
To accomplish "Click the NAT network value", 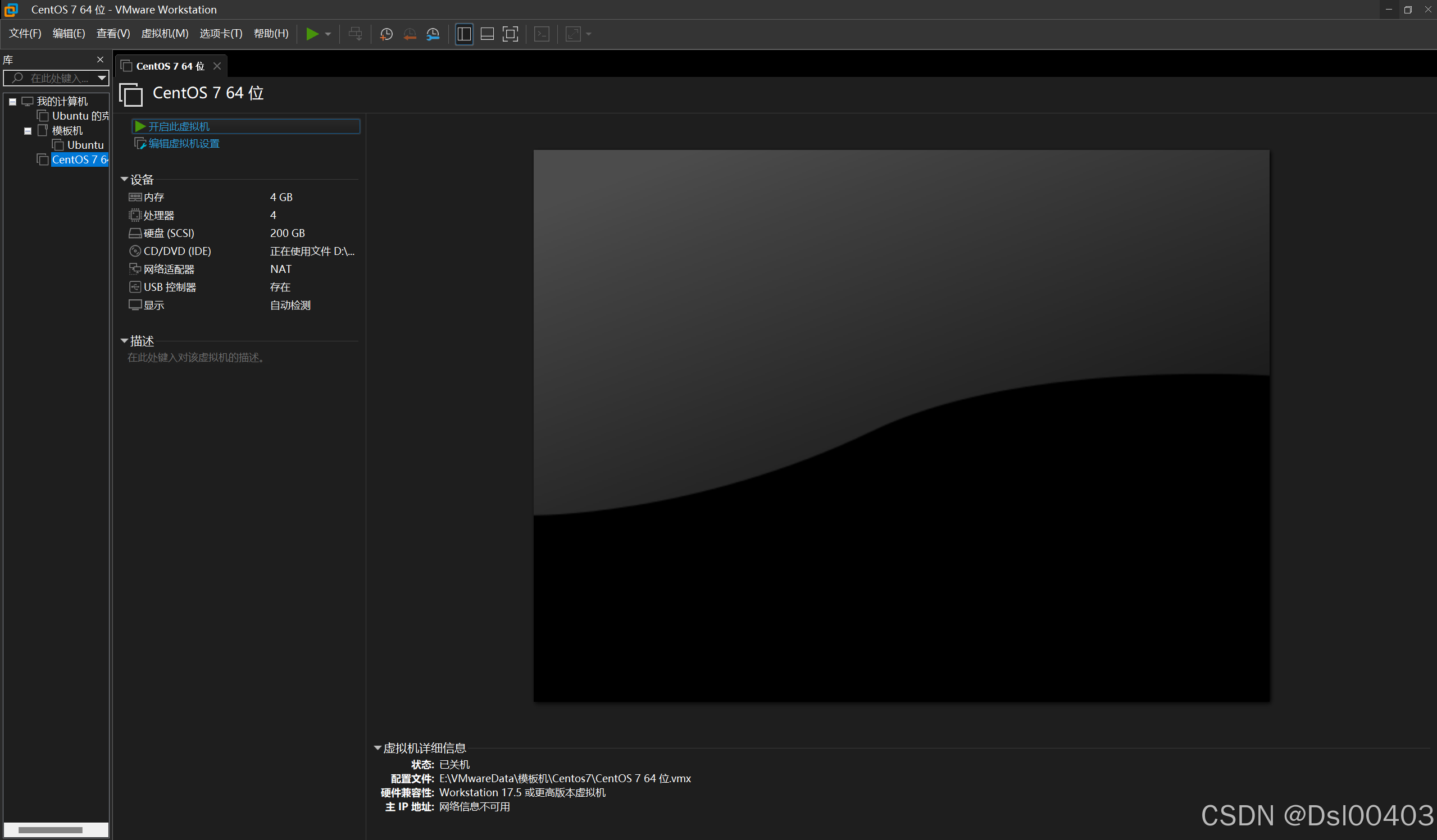I will (280, 269).
